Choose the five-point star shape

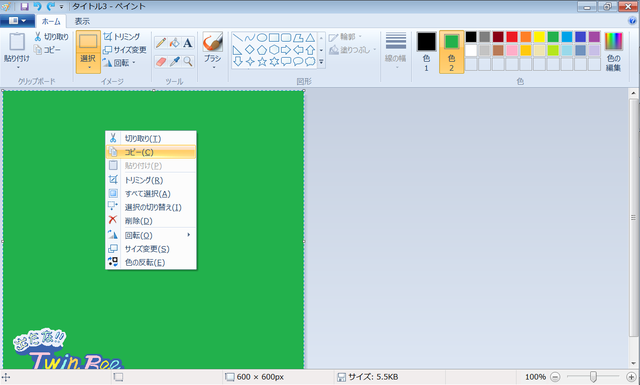pyautogui.click(x=262, y=62)
